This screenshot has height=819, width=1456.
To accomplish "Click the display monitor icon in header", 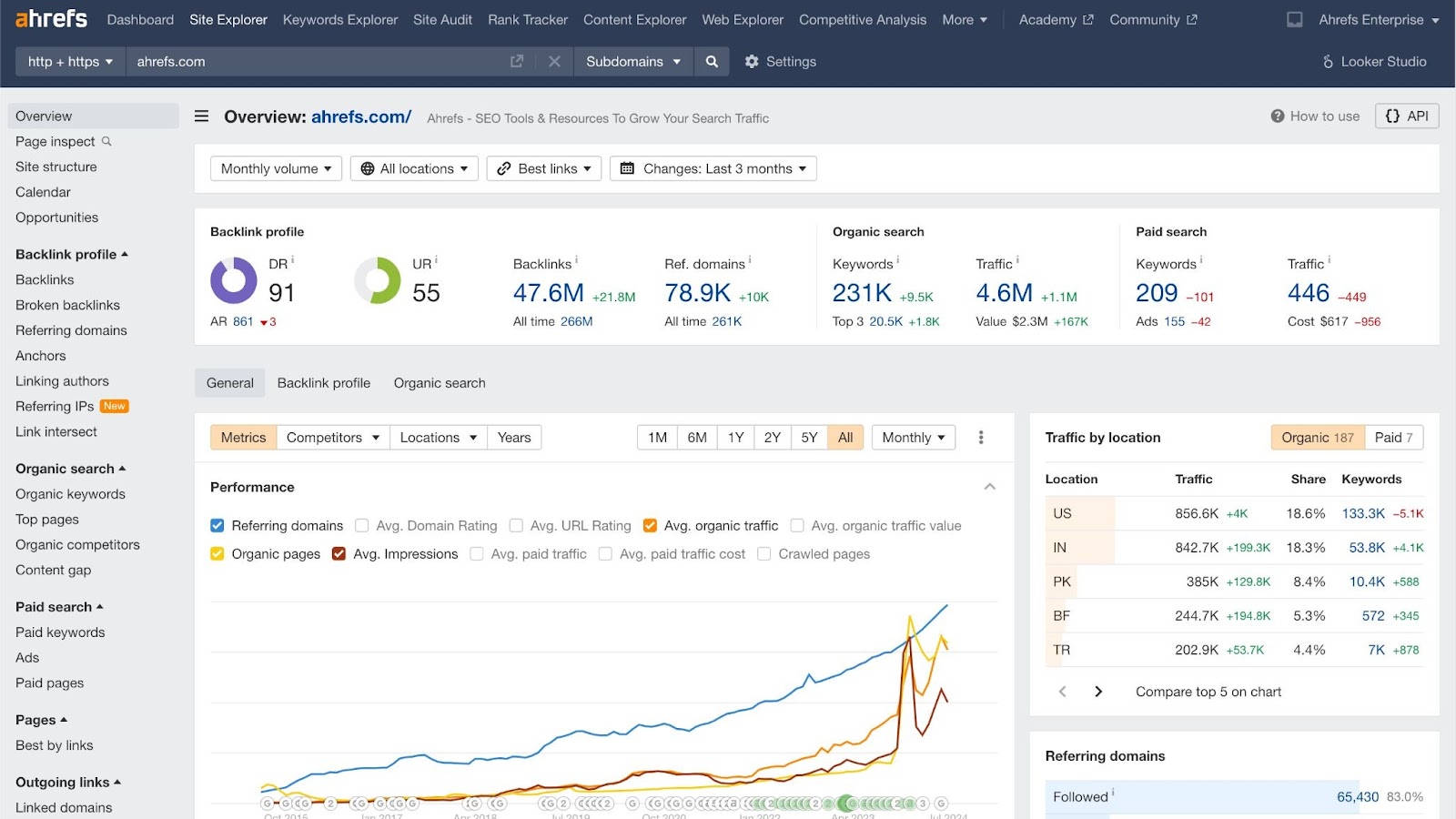I will point(1294,19).
